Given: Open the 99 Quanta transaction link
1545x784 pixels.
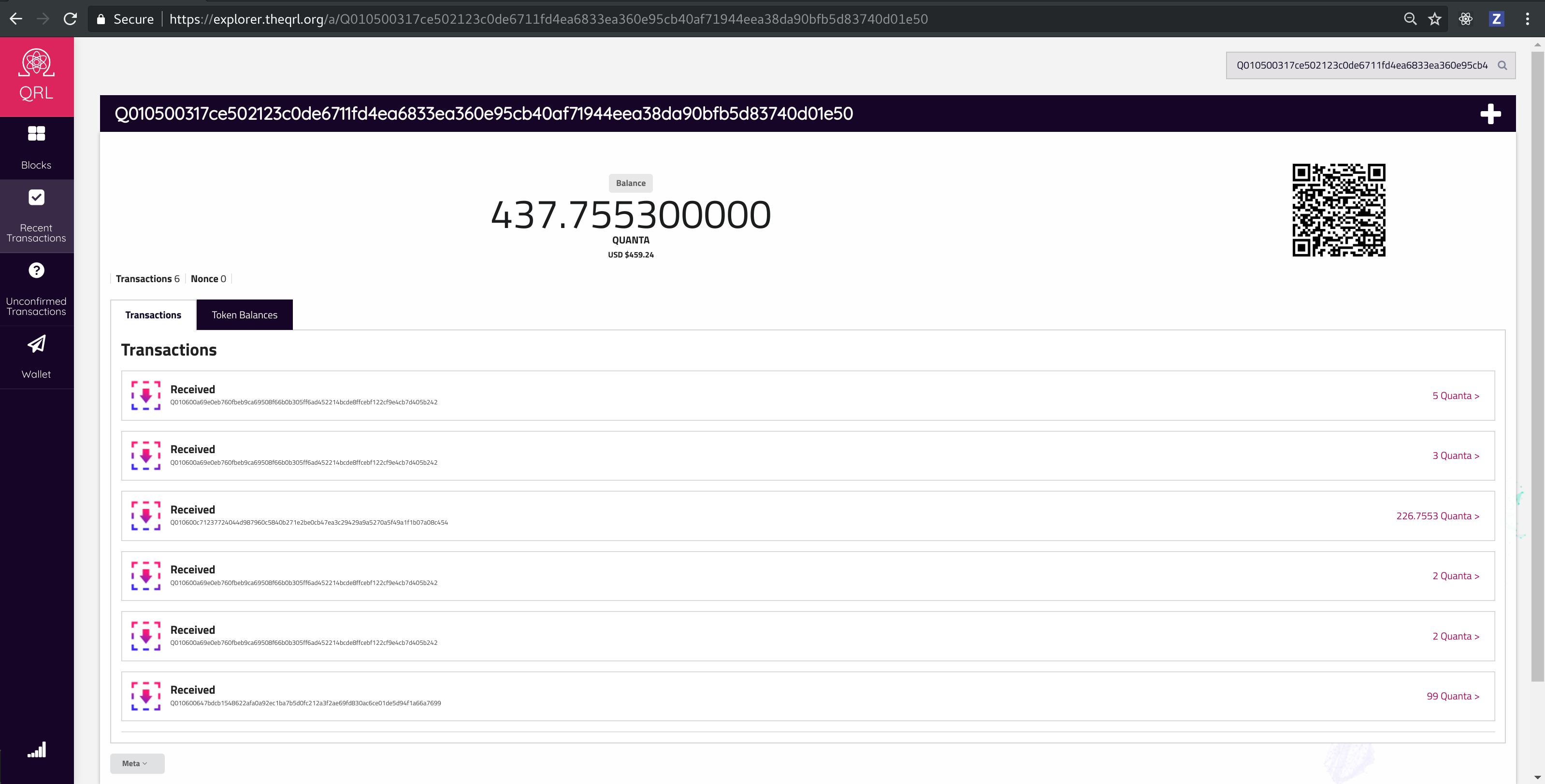Looking at the screenshot, I should [x=1453, y=696].
